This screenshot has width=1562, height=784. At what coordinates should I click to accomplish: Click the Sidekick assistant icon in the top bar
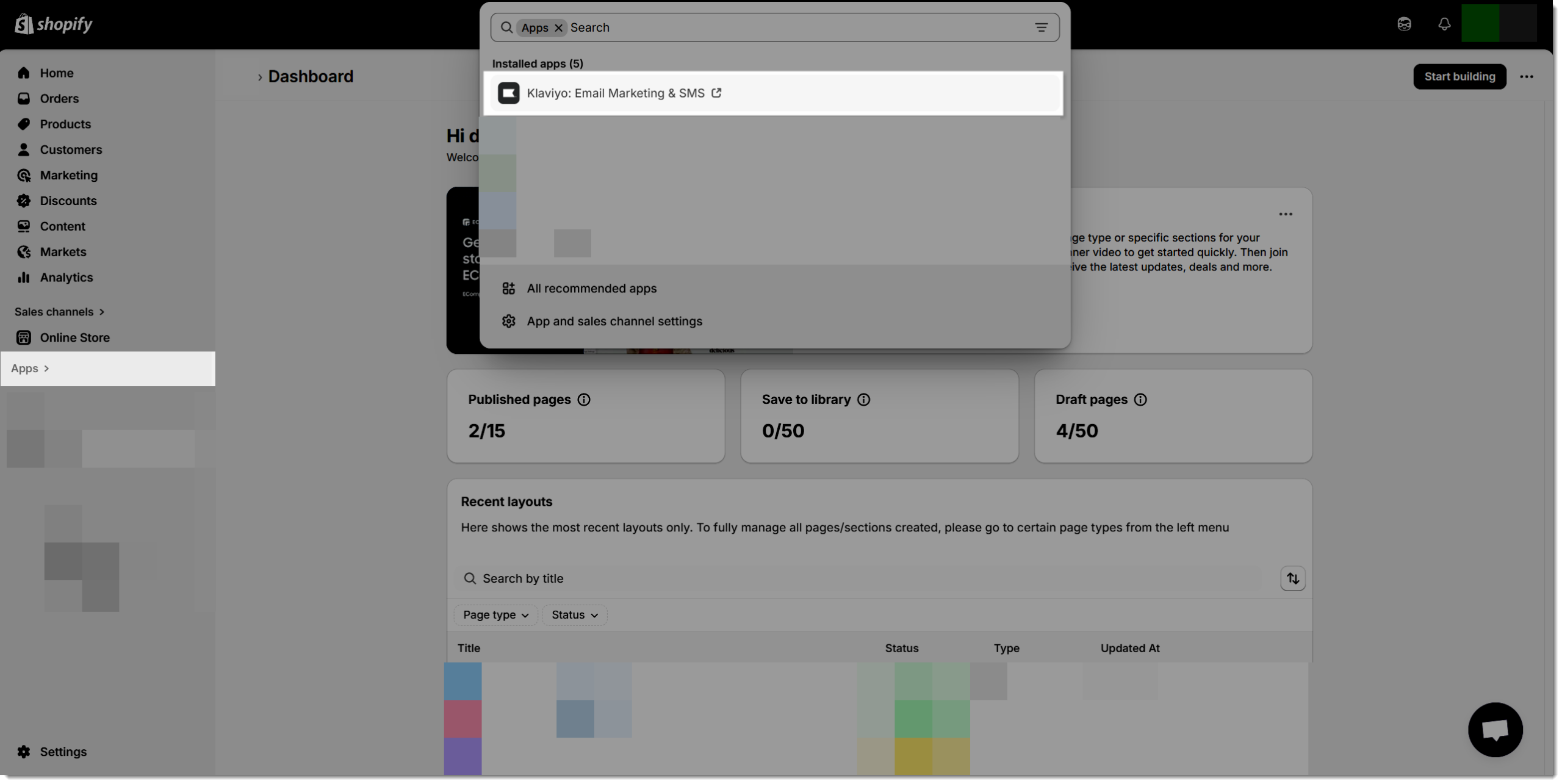pyautogui.click(x=1404, y=24)
